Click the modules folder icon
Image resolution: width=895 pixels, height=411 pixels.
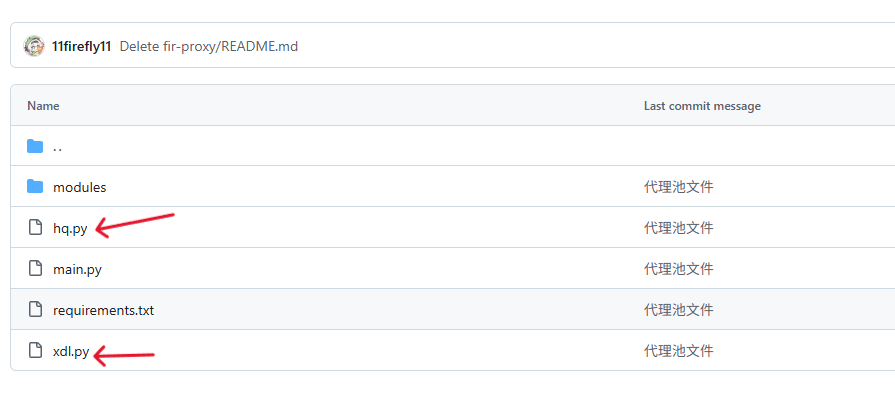pos(35,187)
